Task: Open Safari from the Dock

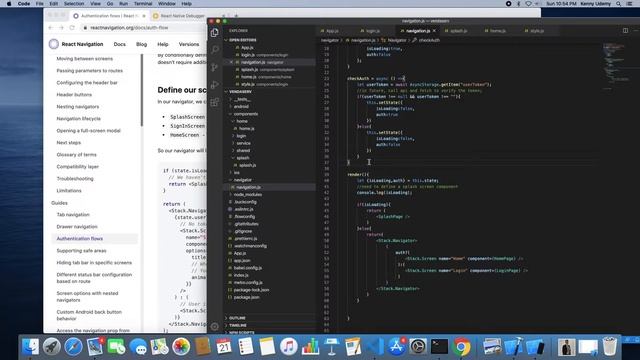Action: pyautogui.click(x=73, y=347)
